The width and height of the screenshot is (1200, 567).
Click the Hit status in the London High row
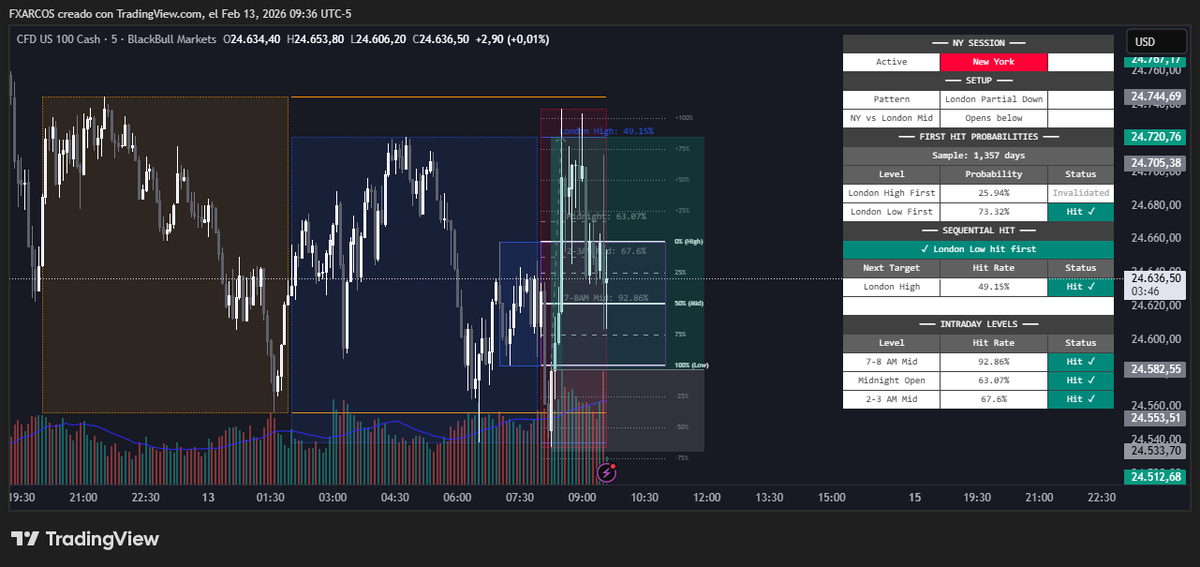(1080, 287)
